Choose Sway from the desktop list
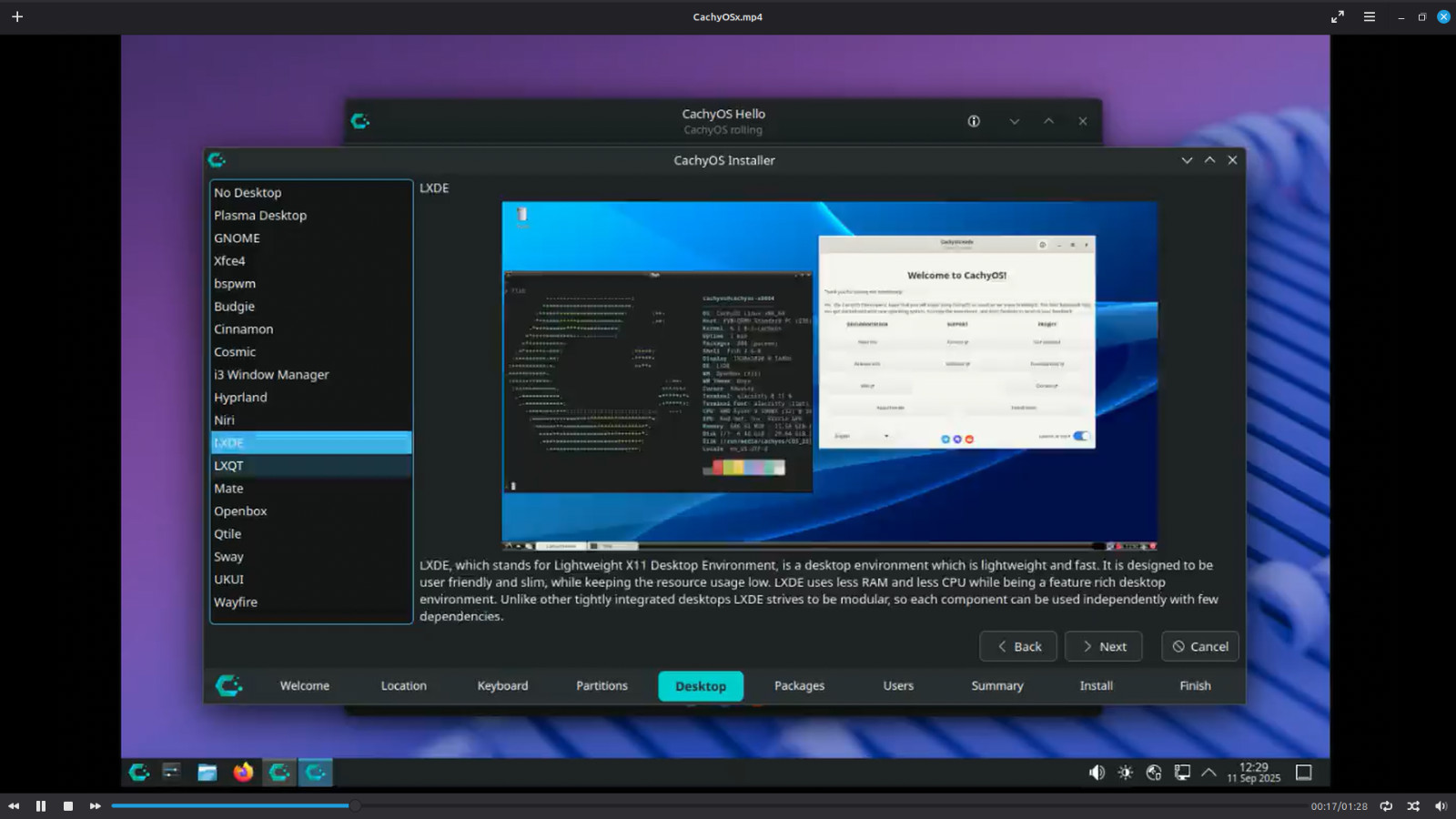Image resolution: width=1456 pixels, height=819 pixels. coord(311,557)
